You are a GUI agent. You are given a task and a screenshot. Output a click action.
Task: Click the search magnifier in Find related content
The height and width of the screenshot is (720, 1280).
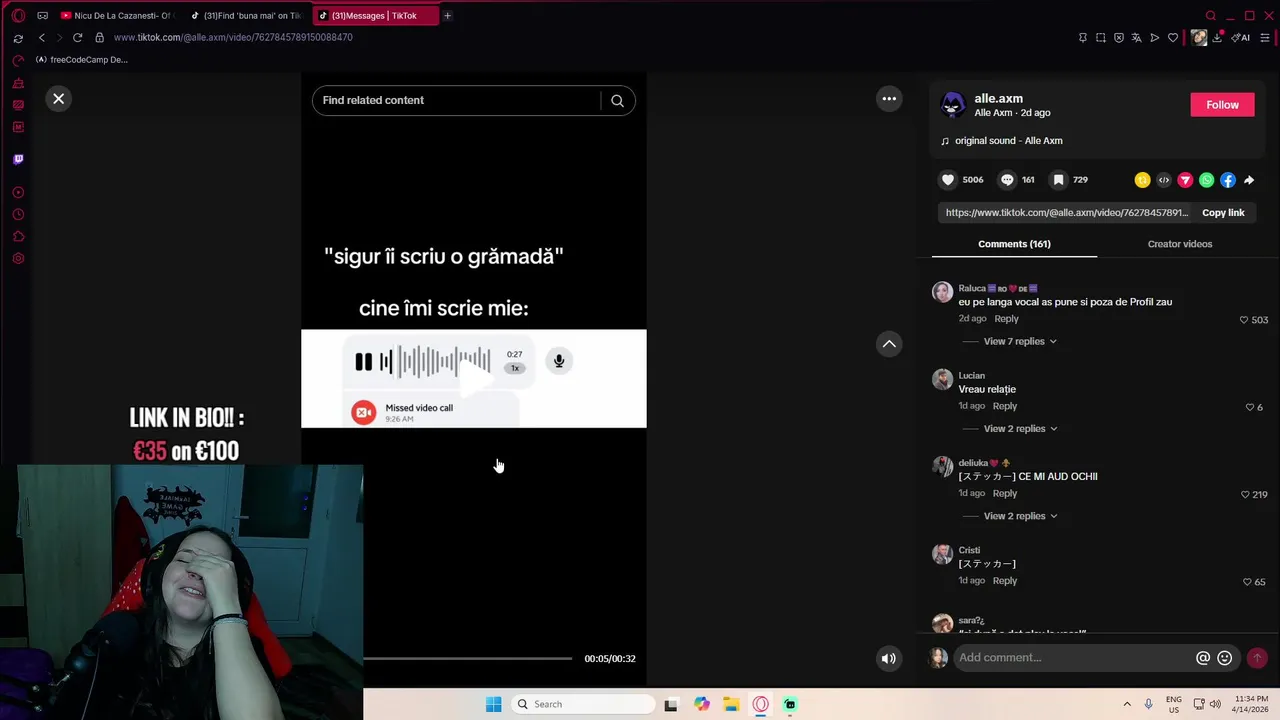[617, 100]
